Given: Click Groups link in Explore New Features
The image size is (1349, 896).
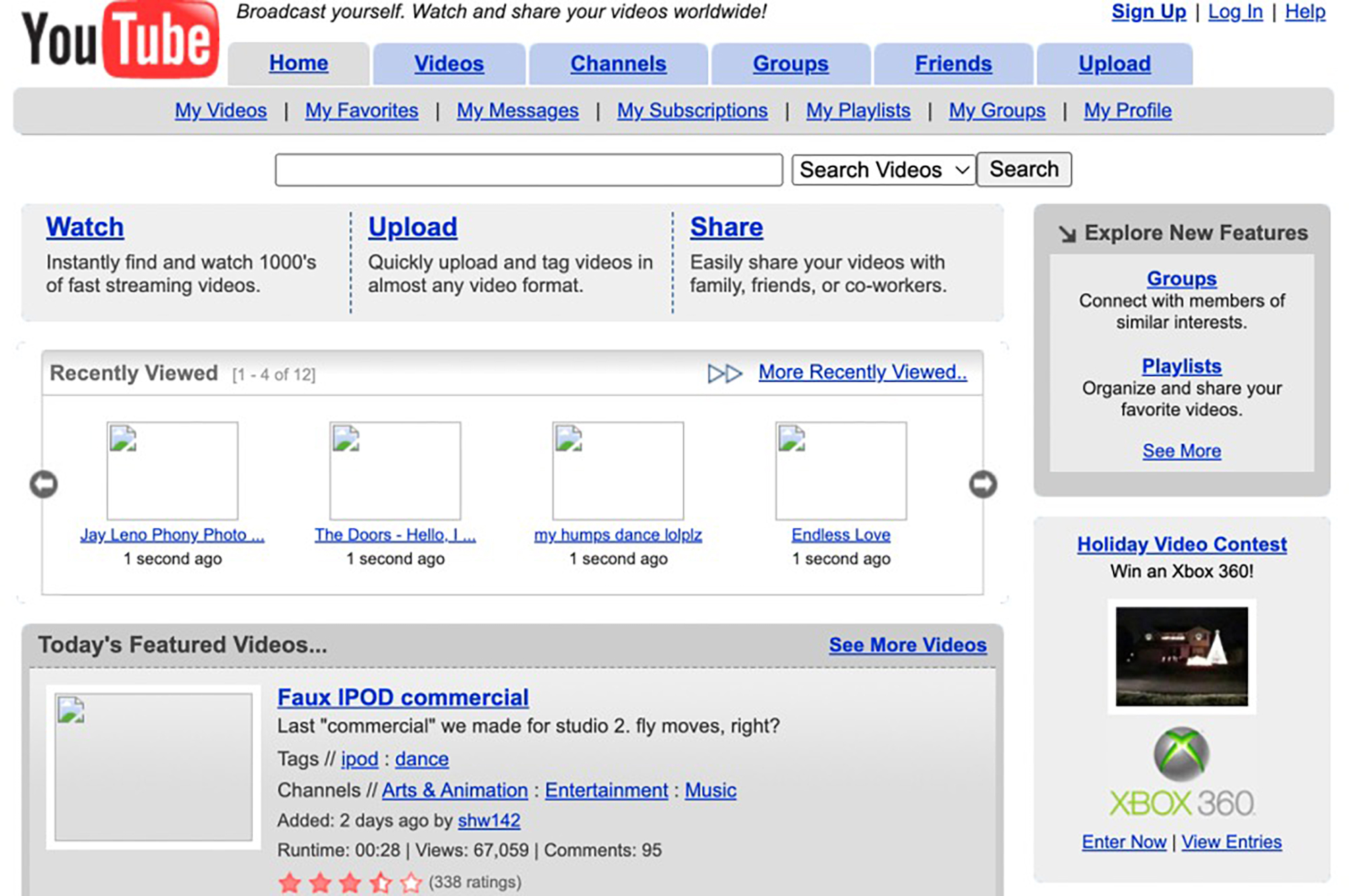Looking at the screenshot, I should [1182, 278].
